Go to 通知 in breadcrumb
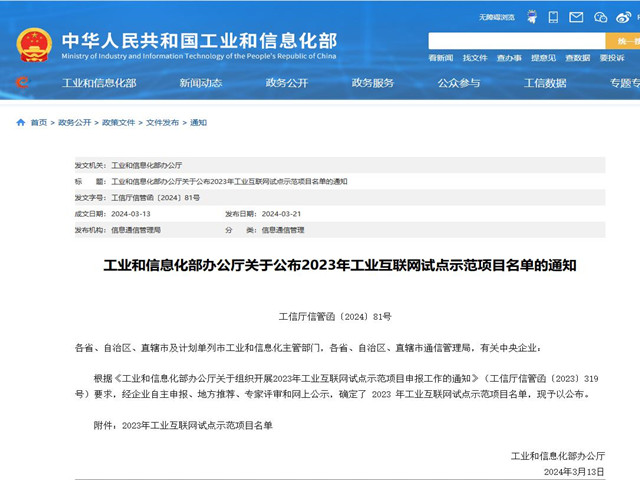 [x=198, y=122]
